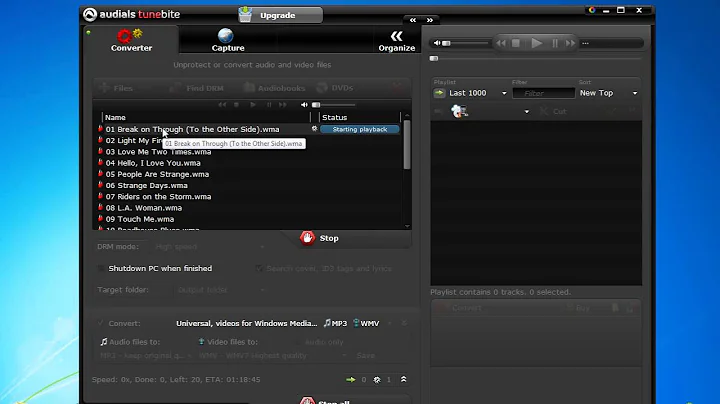Click the file list vertical scrollbar thumb
Viewport: 720px width, 404px height.
pos(407,145)
